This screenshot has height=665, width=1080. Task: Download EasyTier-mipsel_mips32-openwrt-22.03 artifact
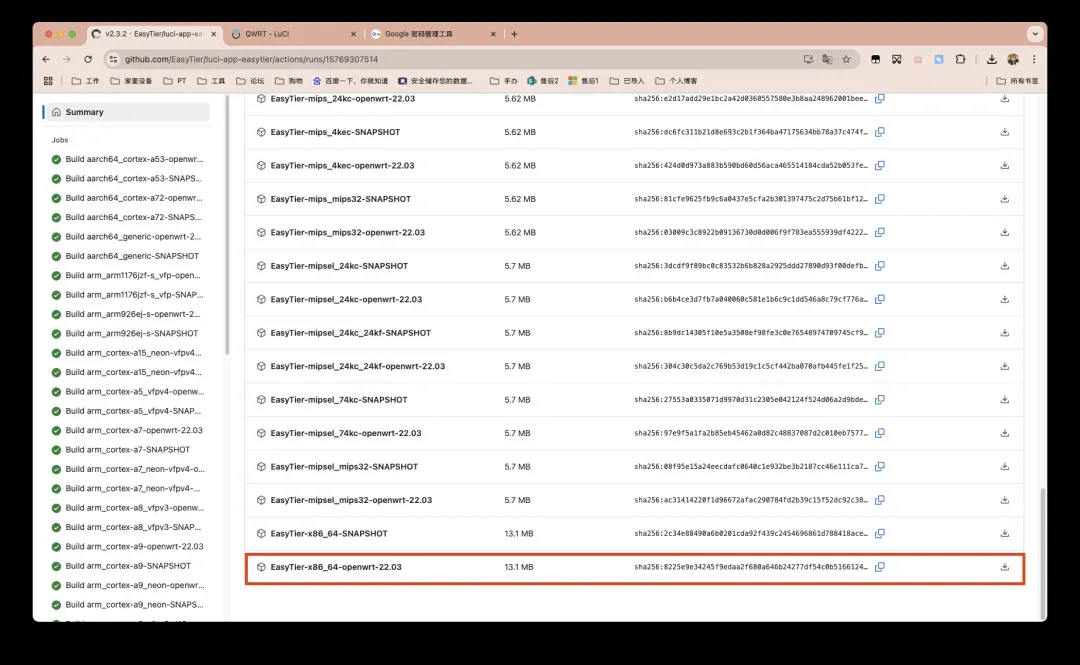[1004, 500]
